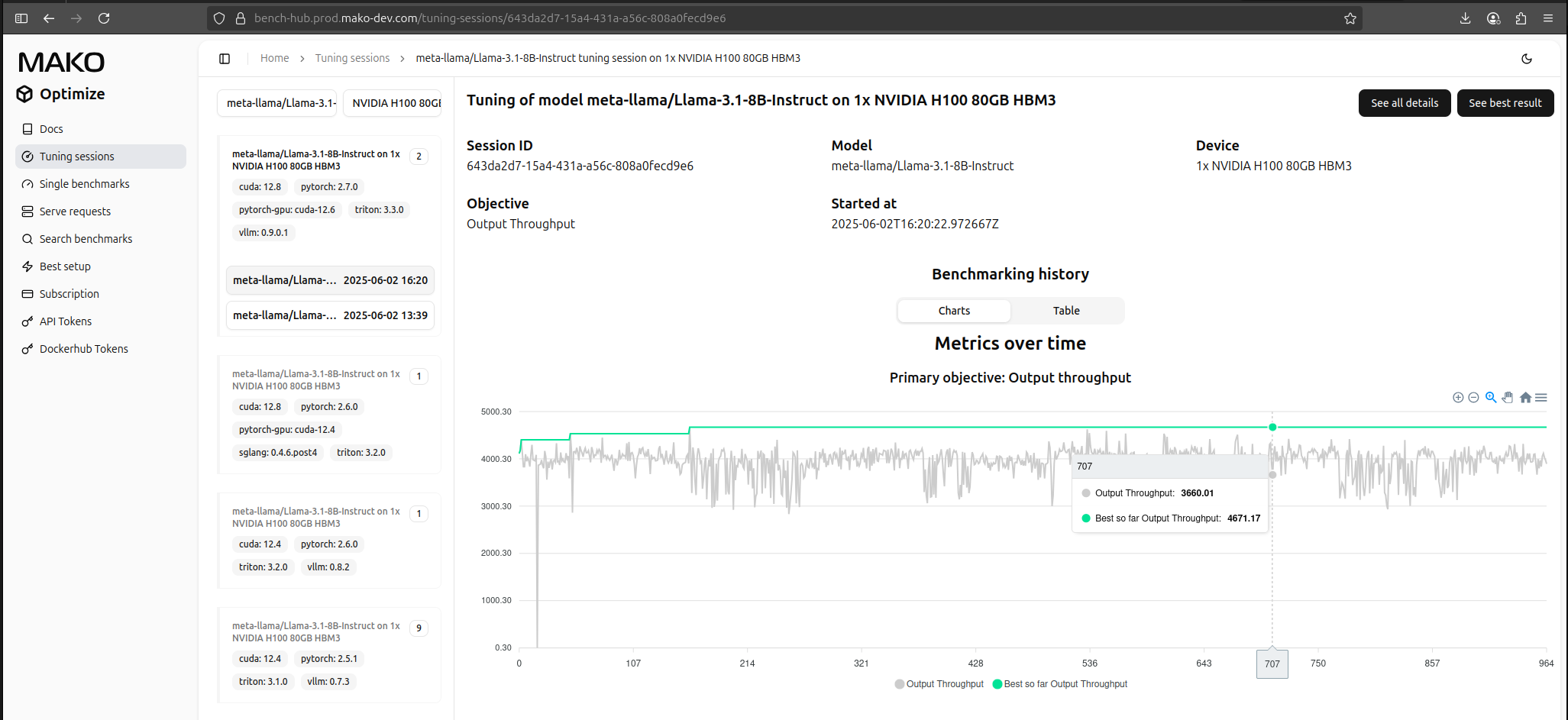Switch to the Table tab
The width and height of the screenshot is (1568, 720).
(x=1066, y=311)
